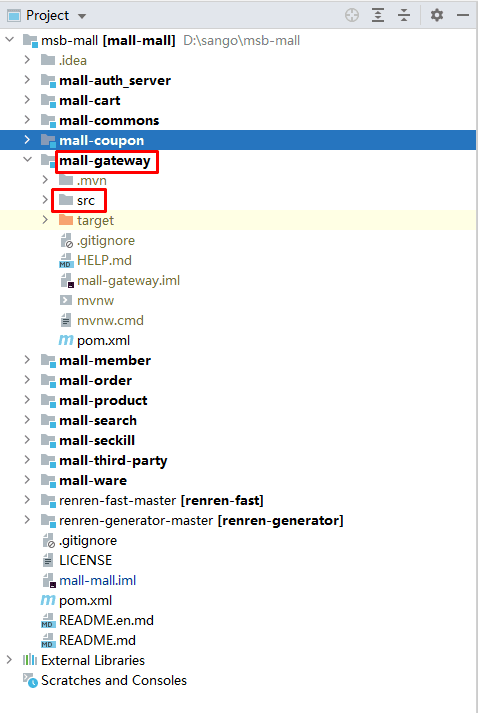Image resolution: width=478 pixels, height=713 pixels.
Task: Expand the src folder
Action: pos(45,200)
